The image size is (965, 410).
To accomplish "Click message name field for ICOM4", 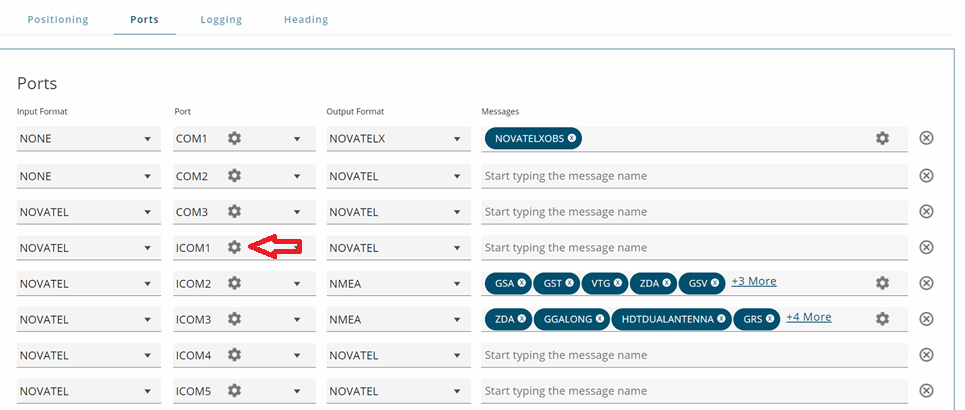I will coord(694,355).
